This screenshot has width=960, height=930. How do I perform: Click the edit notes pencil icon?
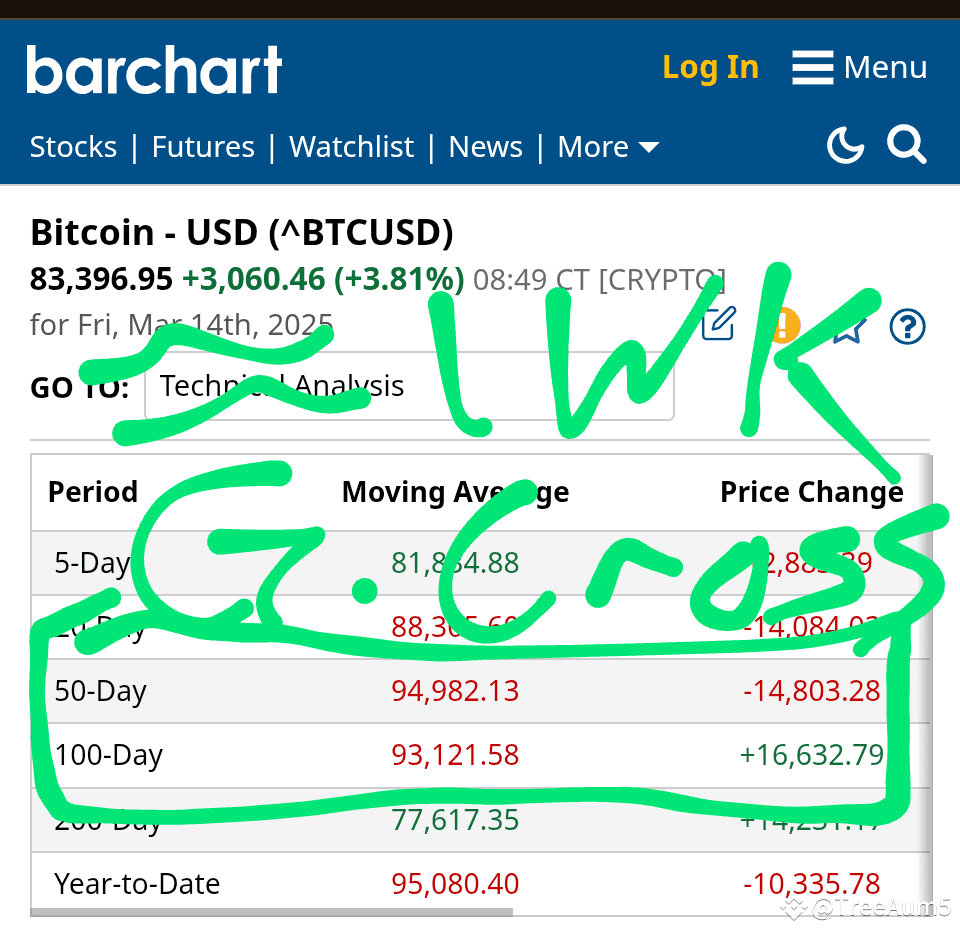coord(719,323)
